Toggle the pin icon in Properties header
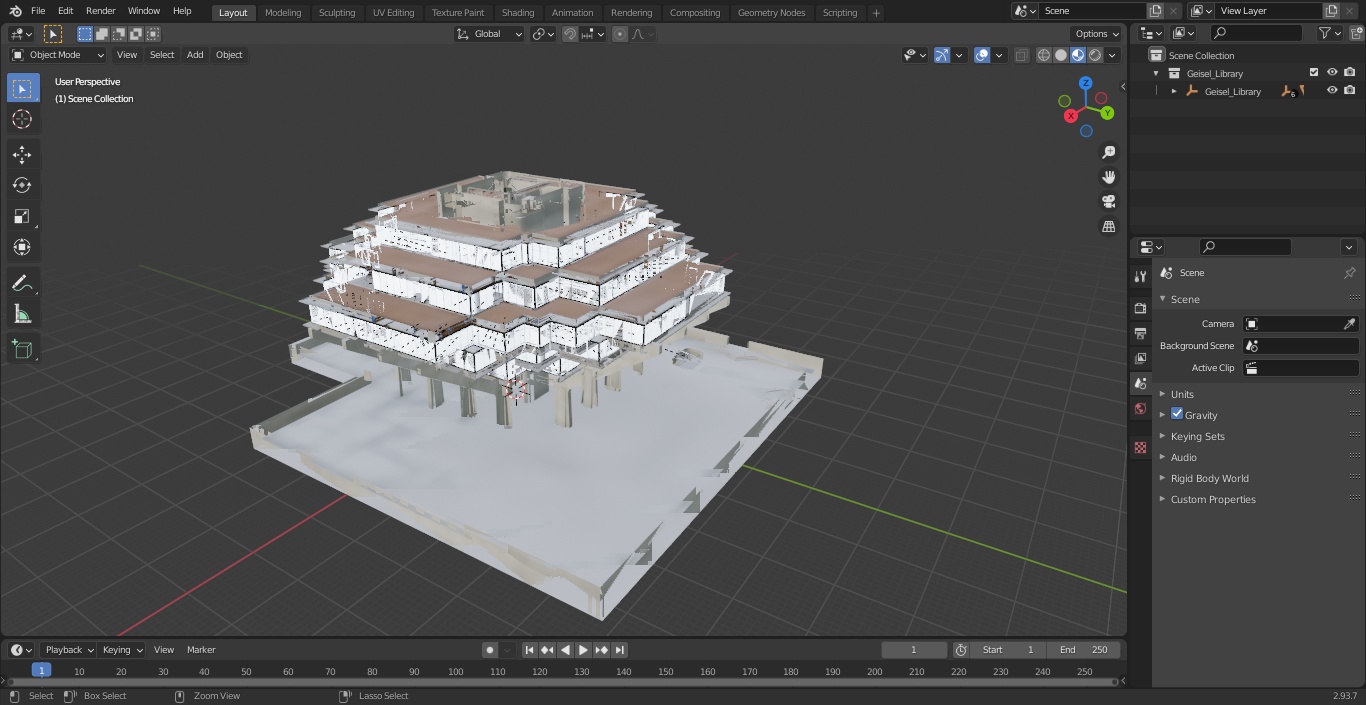Viewport: 1366px width, 705px height. click(1349, 273)
